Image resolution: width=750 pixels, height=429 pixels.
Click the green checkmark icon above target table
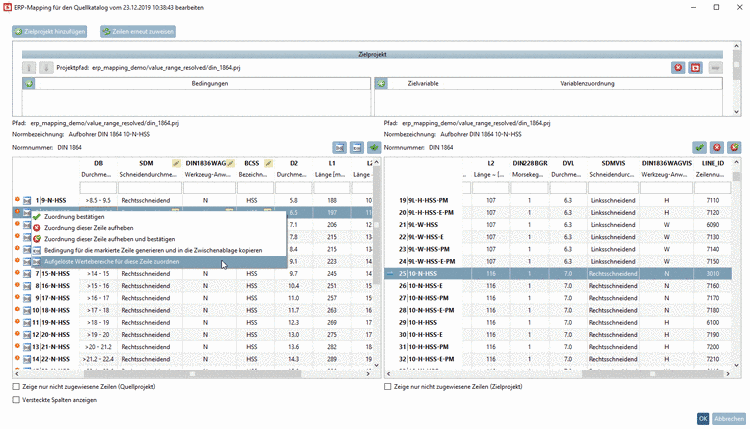(x=699, y=147)
